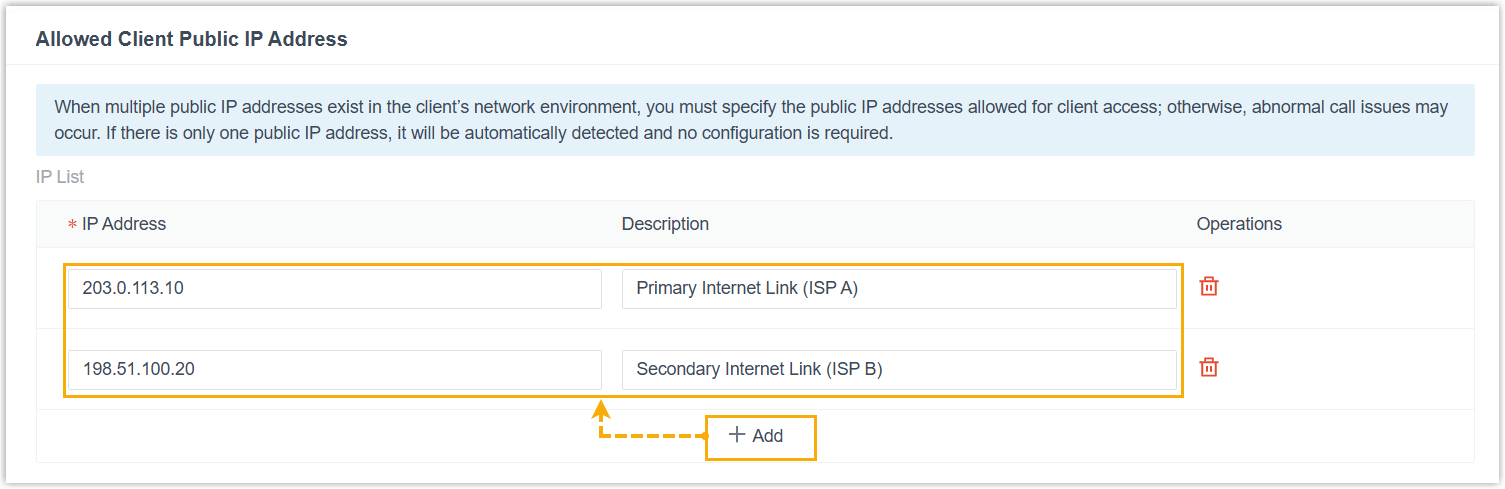
Task: Click the orange arrowhead below the IP rows
Action: (600, 410)
